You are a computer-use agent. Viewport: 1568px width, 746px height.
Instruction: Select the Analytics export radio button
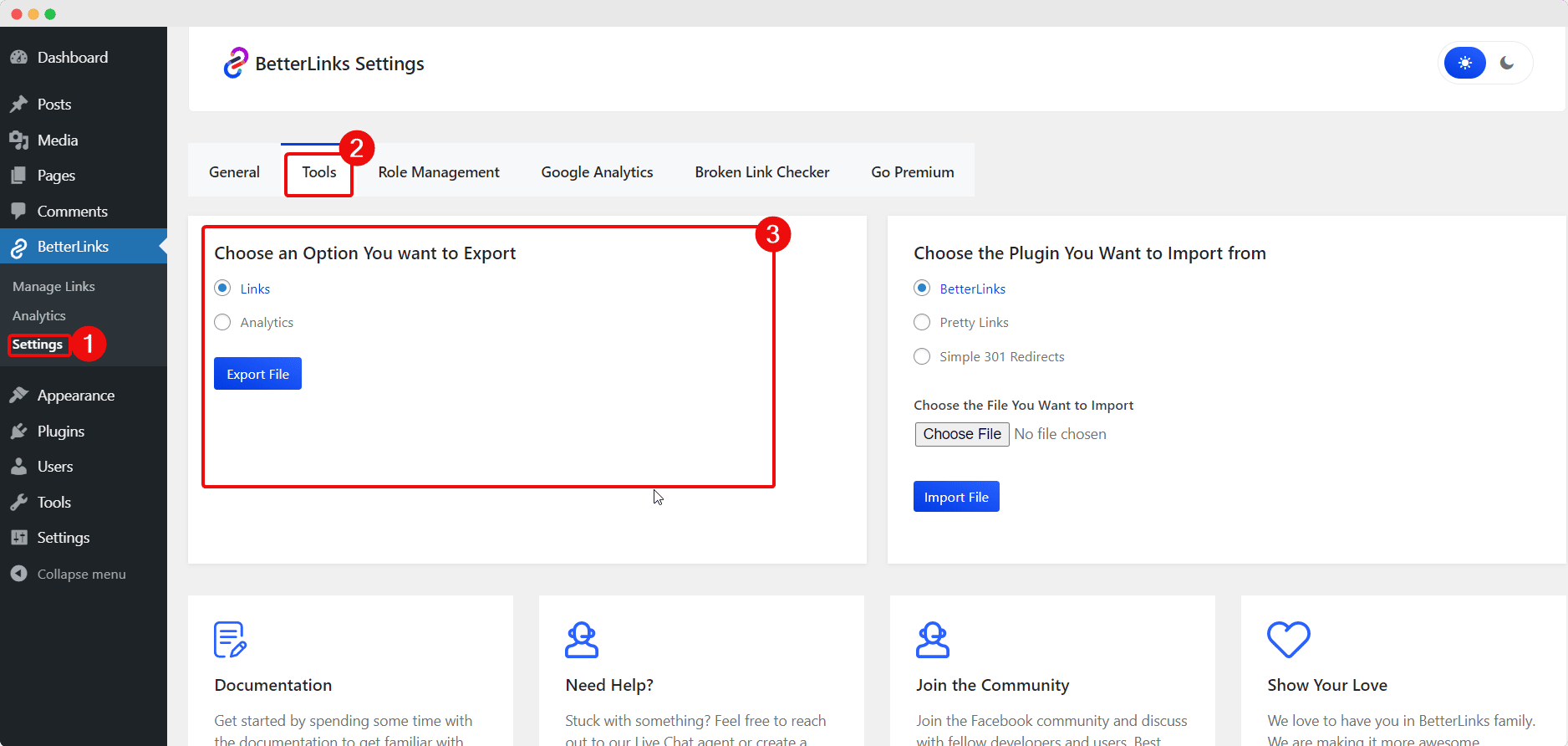pos(222,322)
